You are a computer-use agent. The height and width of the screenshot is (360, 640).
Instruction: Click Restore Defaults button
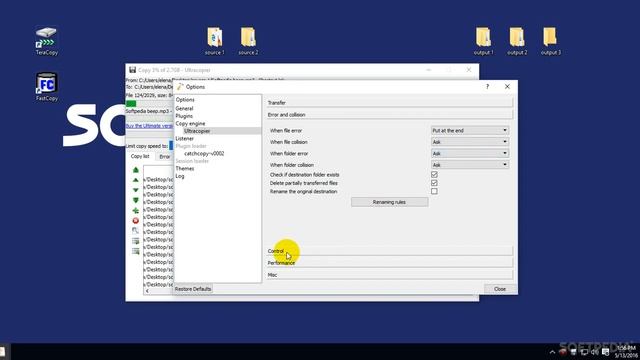coord(193,289)
